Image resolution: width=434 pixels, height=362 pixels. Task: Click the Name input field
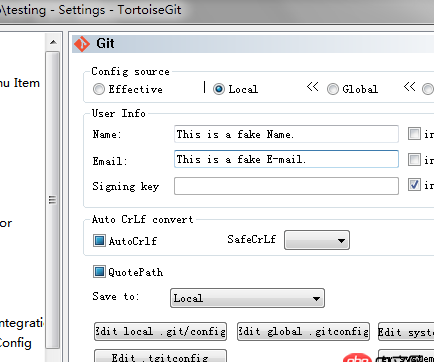coord(286,134)
